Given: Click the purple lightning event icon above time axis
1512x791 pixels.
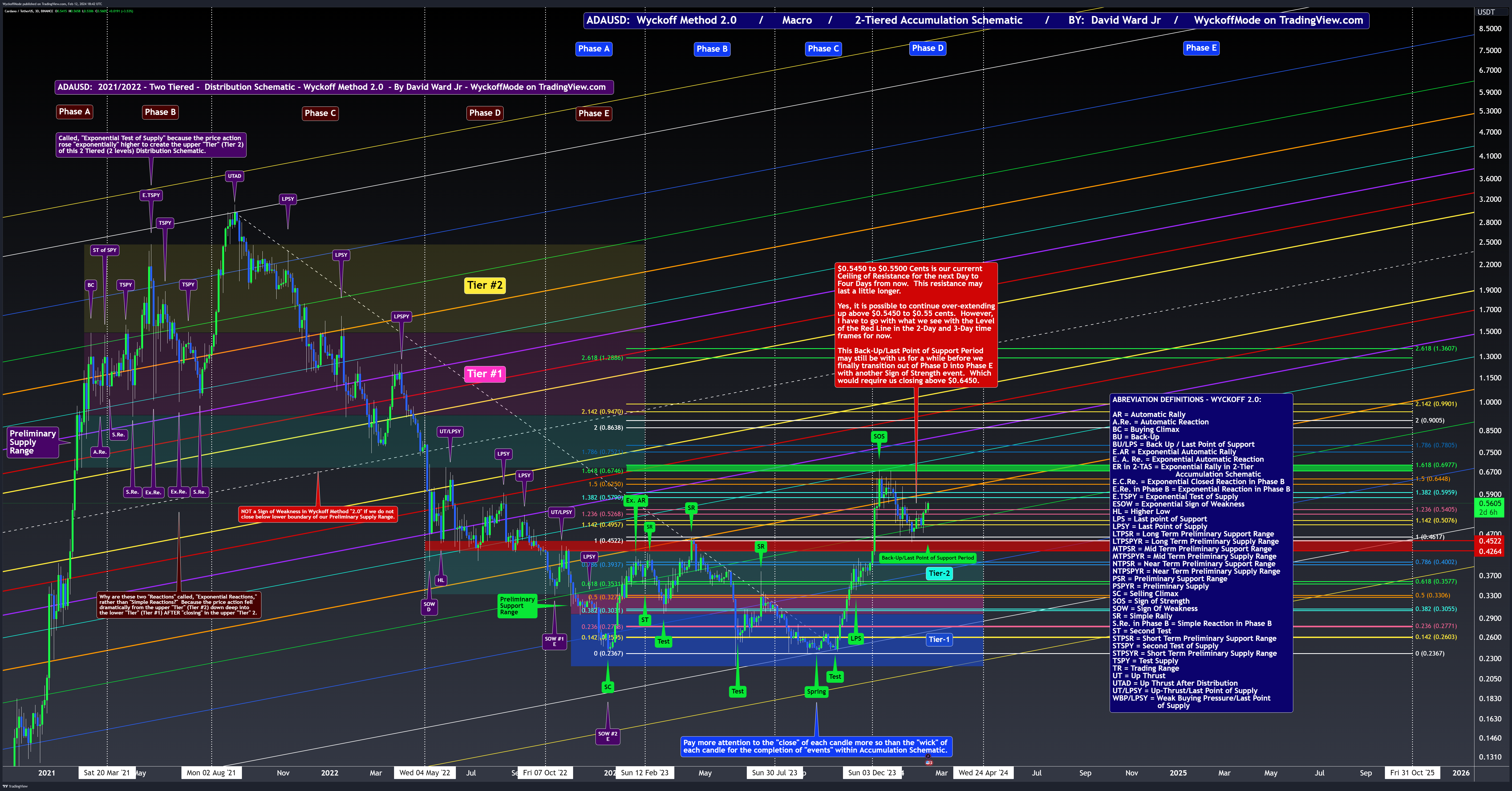Looking at the screenshot, I should (928, 757).
